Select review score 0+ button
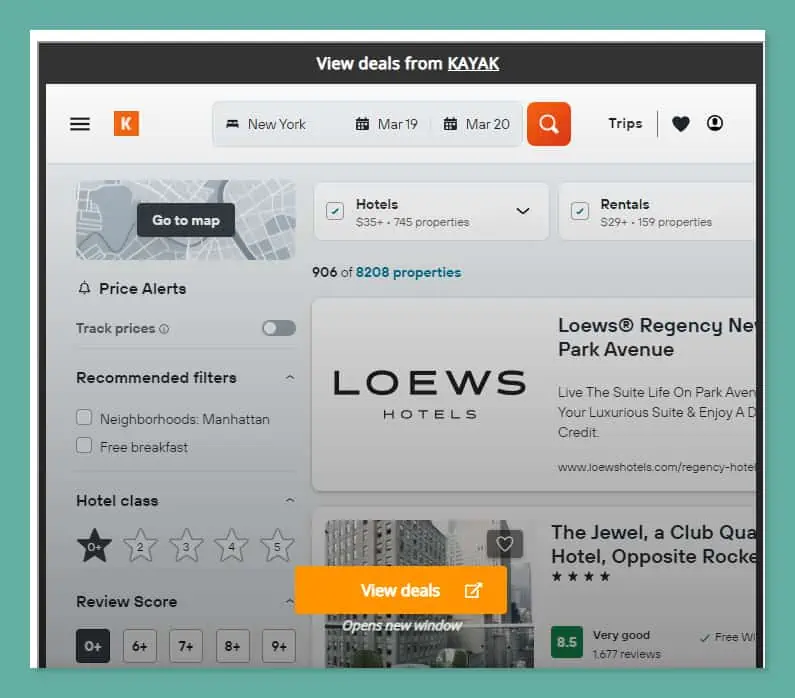This screenshot has width=795, height=698. pos(93,646)
